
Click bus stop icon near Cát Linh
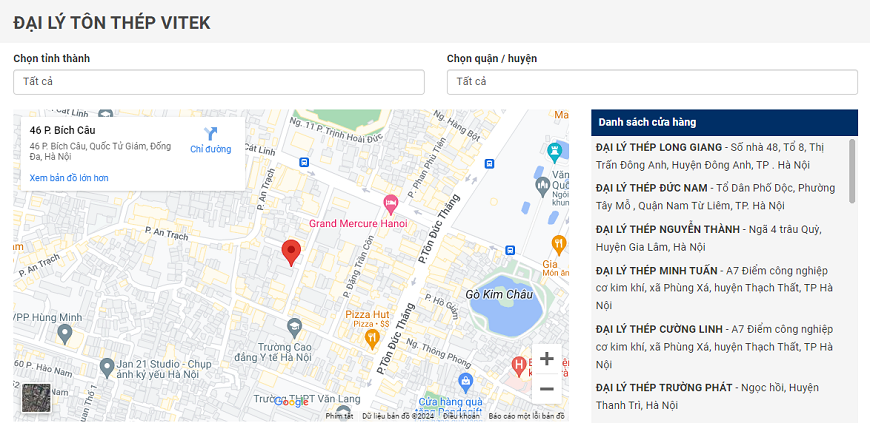pos(304,162)
